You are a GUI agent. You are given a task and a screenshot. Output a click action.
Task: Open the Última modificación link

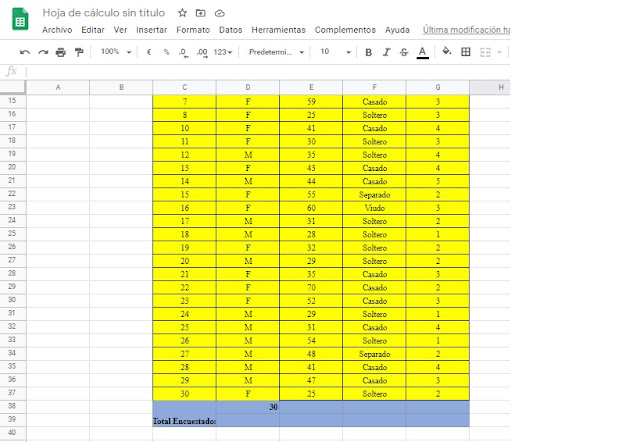click(x=466, y=30)
